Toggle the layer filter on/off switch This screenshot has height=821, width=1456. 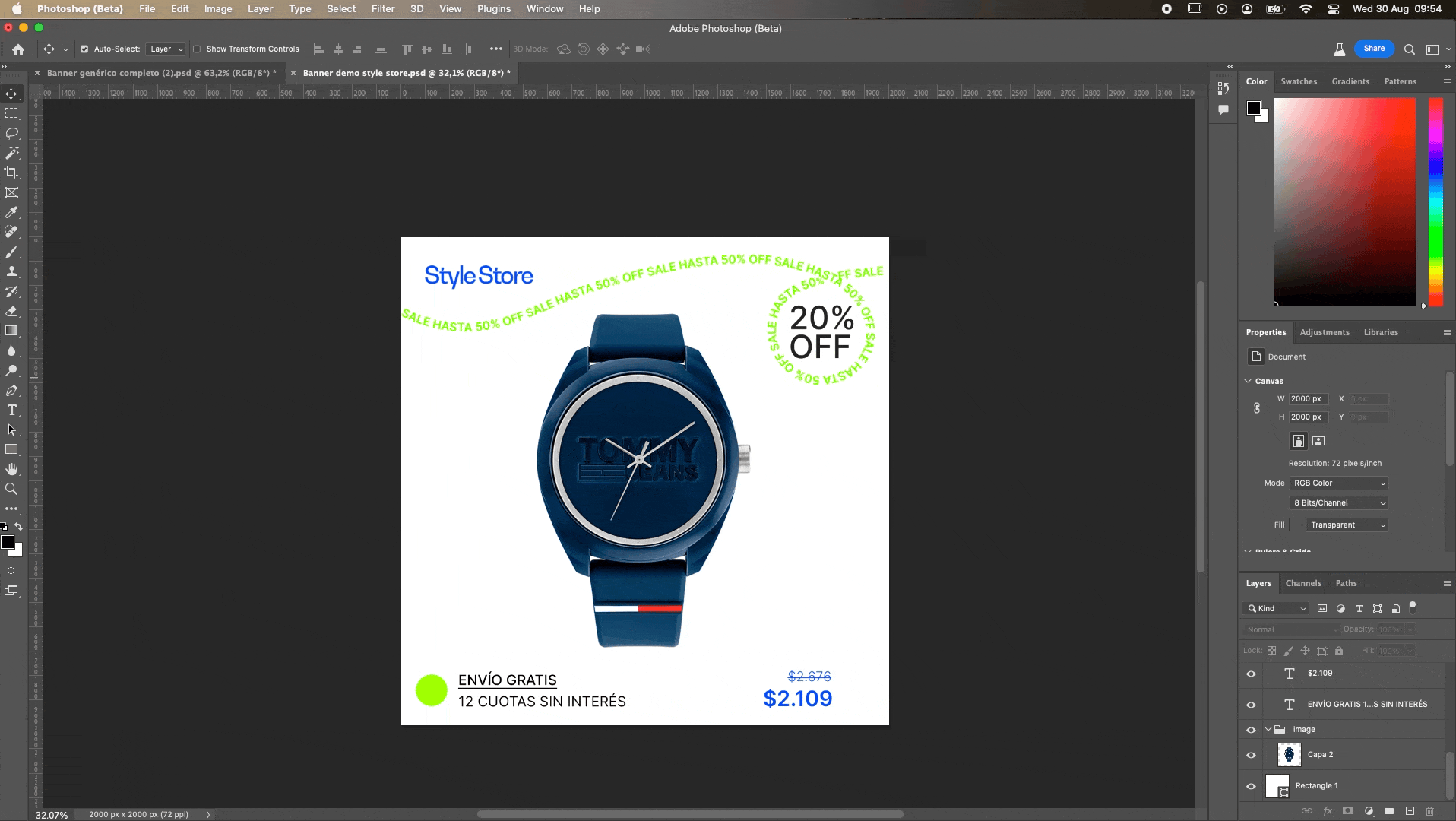click(x=1413, y=607)
